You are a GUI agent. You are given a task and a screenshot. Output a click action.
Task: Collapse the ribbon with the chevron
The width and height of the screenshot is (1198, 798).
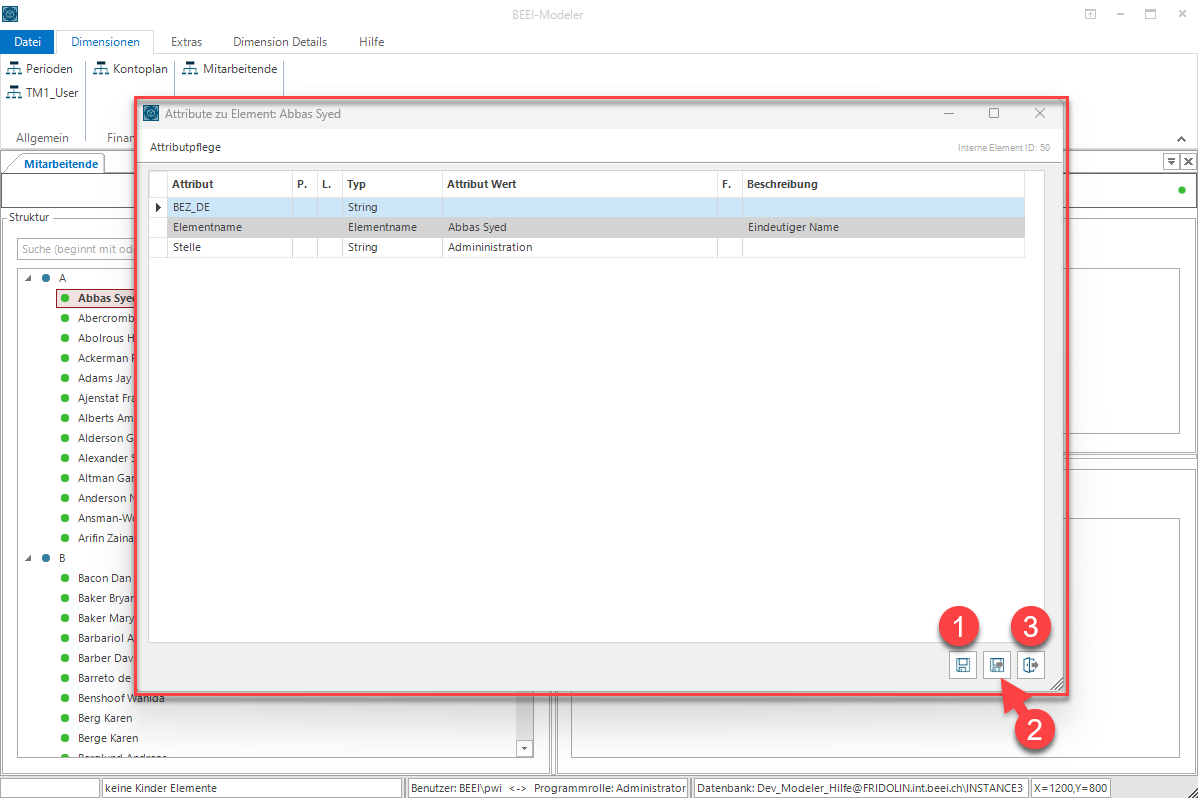coord(1181,139)
